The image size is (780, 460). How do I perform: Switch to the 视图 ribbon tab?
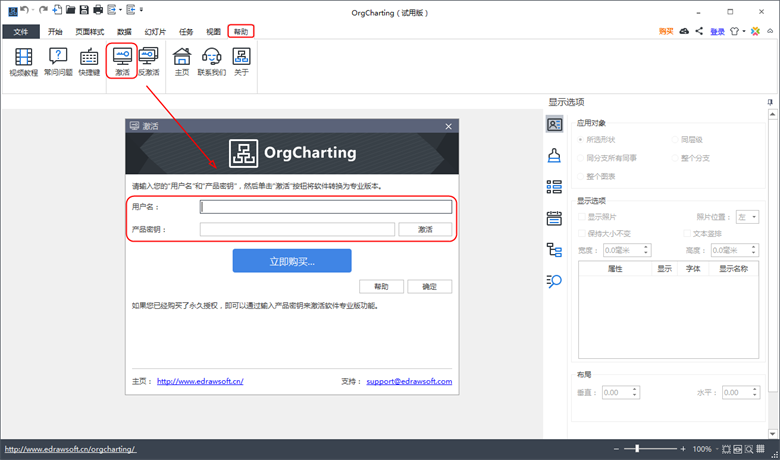(213, 32)
